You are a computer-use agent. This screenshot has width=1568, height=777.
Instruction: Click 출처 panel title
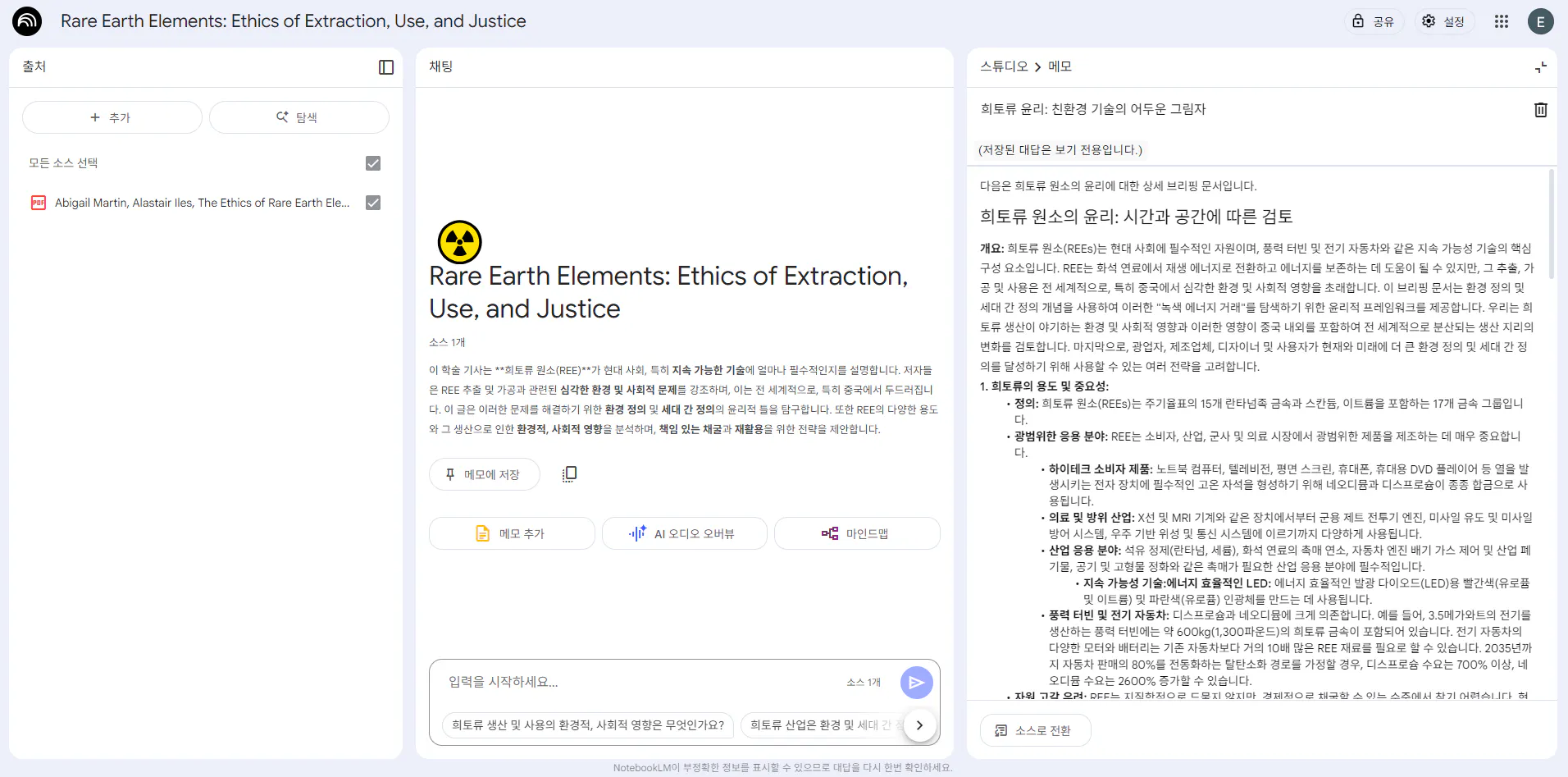coord(34,66)
